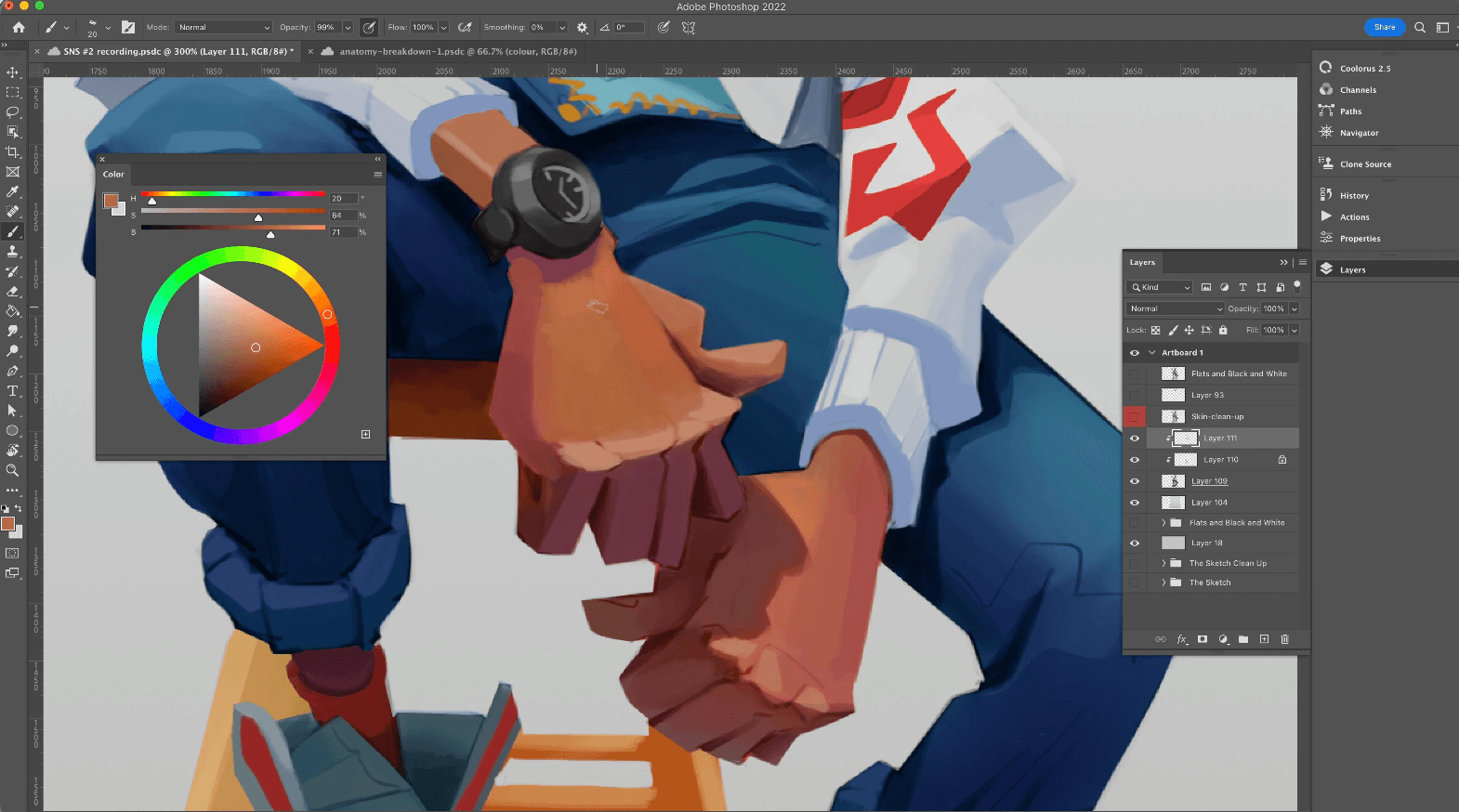Image resolution: width=1459 pixels, height=812 pixels.
Task: Select the Paint Bucket tool
Action: [x=13, y=311]
